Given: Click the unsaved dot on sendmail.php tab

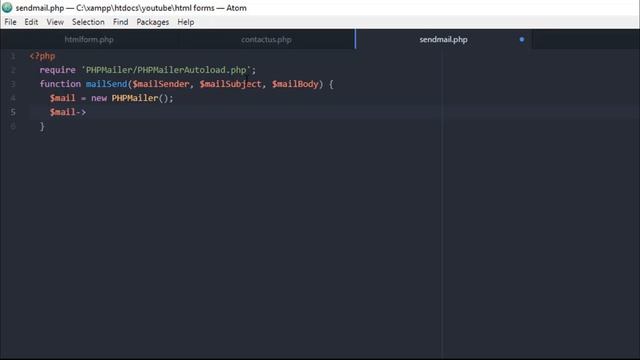Looking at the screenshot, I should (522, 40).
